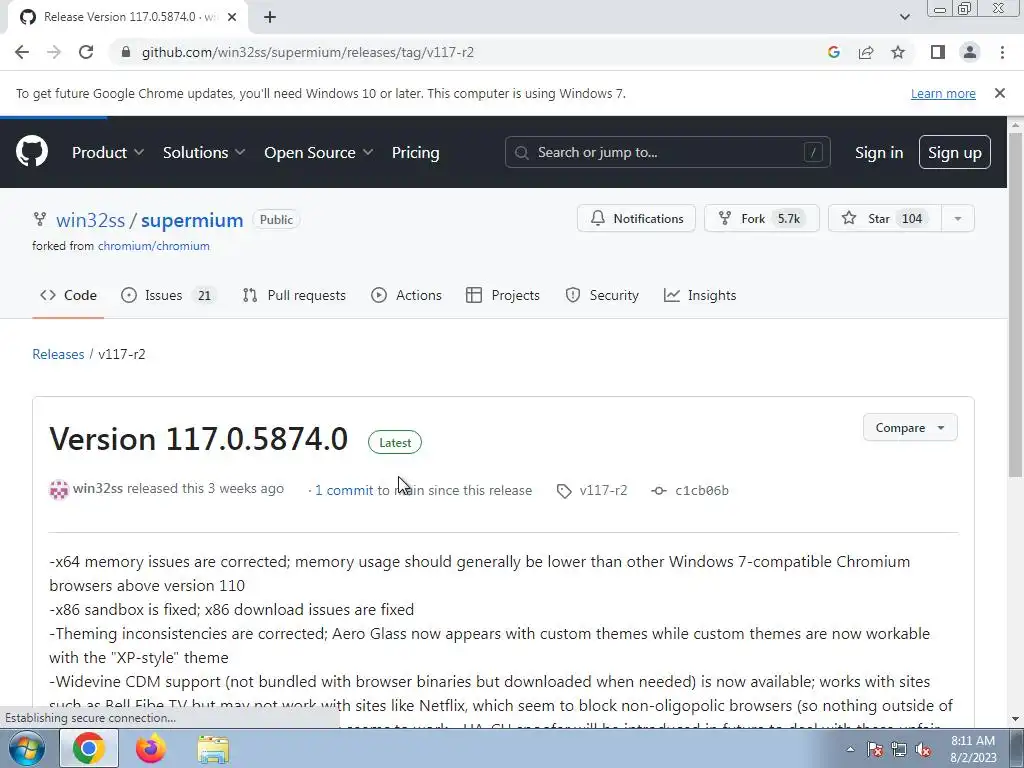This screenshot has height=768, width=1024.
Task: Click scrollbar down arrow
Action: 1016,720
